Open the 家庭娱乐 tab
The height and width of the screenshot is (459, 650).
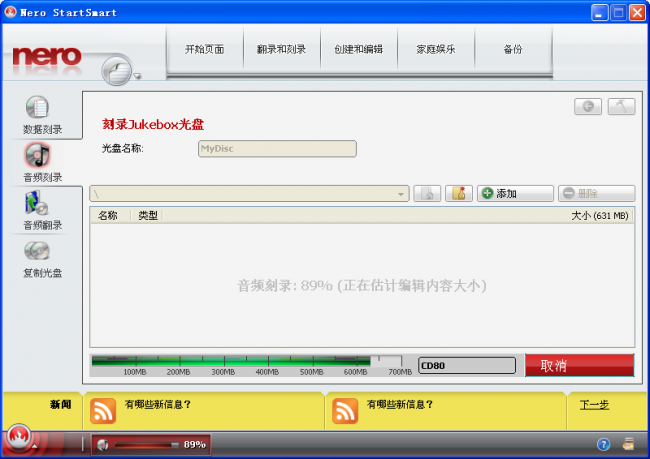click(x=436, y=49)
